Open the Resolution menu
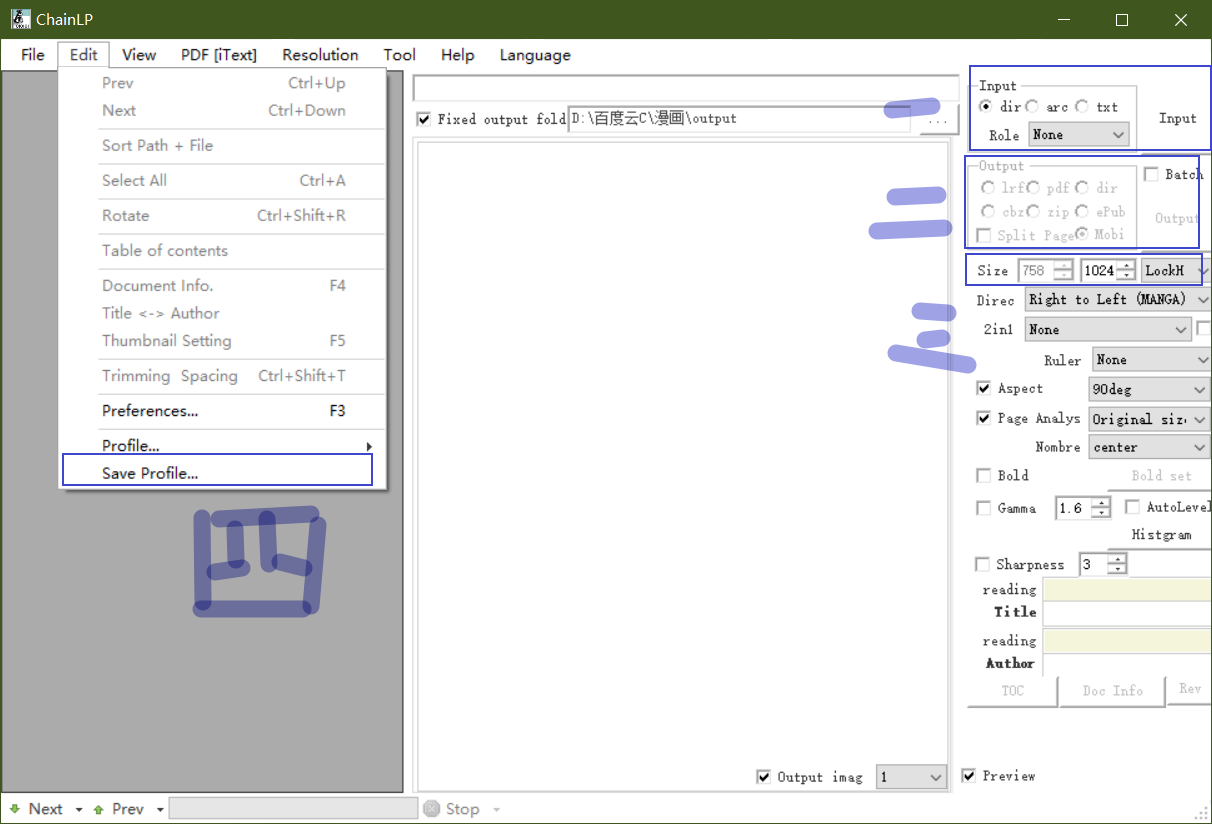The width and height of the screenshot is (1212, 824). coord(320,55)
